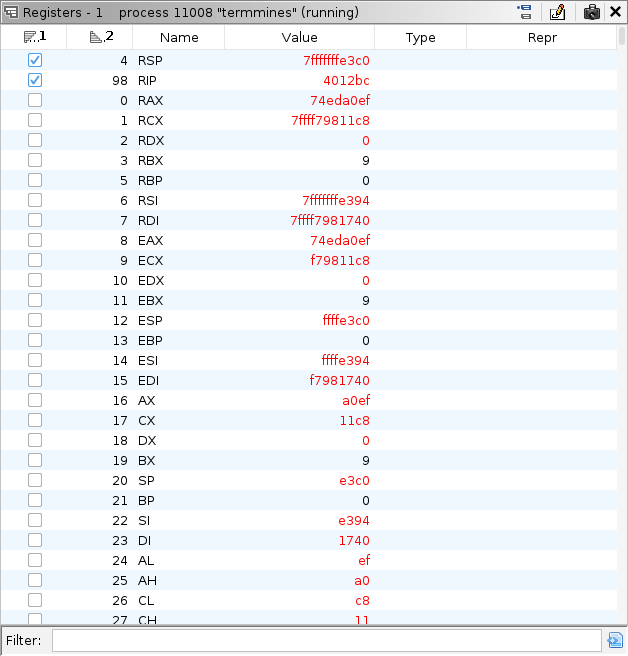Sort by register number column header icon
This screenshot has height=656, width=628.
[101, 37]
